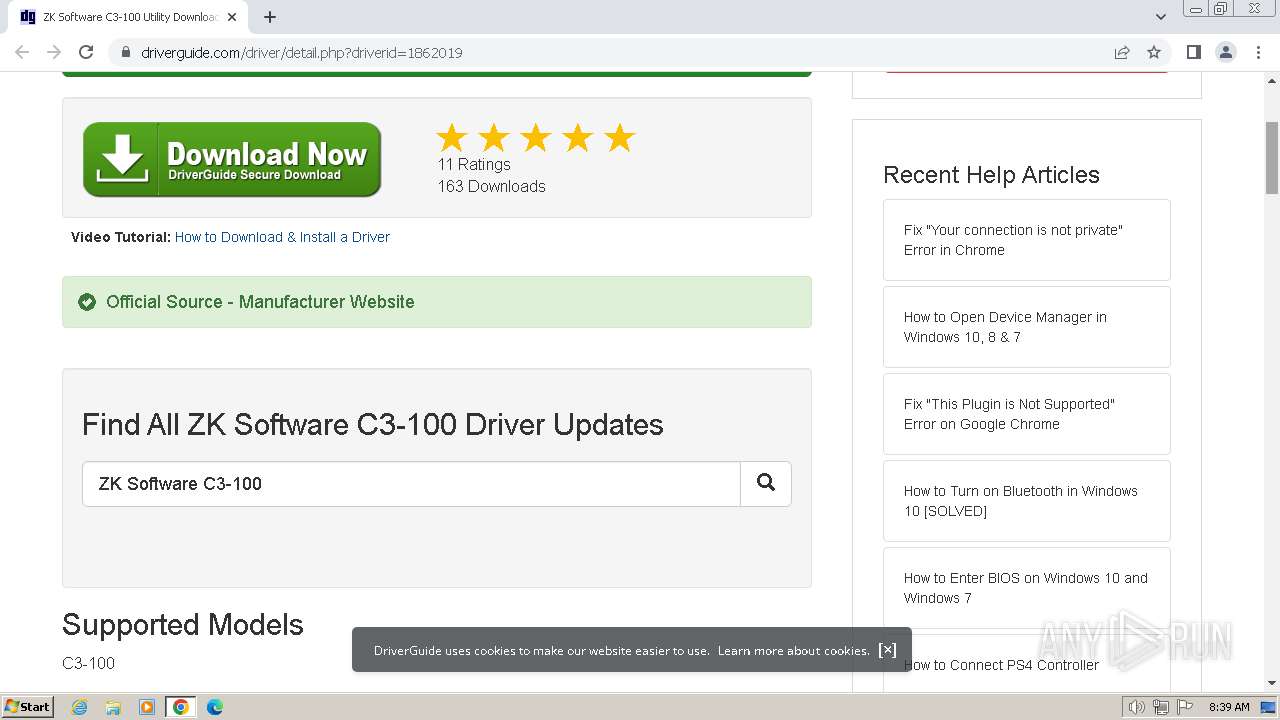Open the Action Center flag icon
1280x720 pixels.
tap(1185, 707)
